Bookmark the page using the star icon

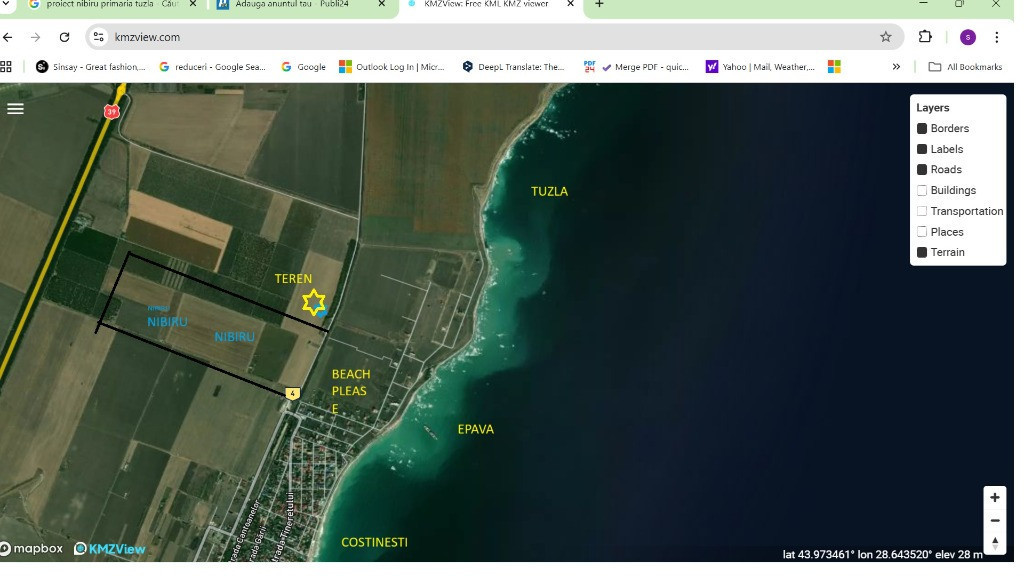(885, 36)
